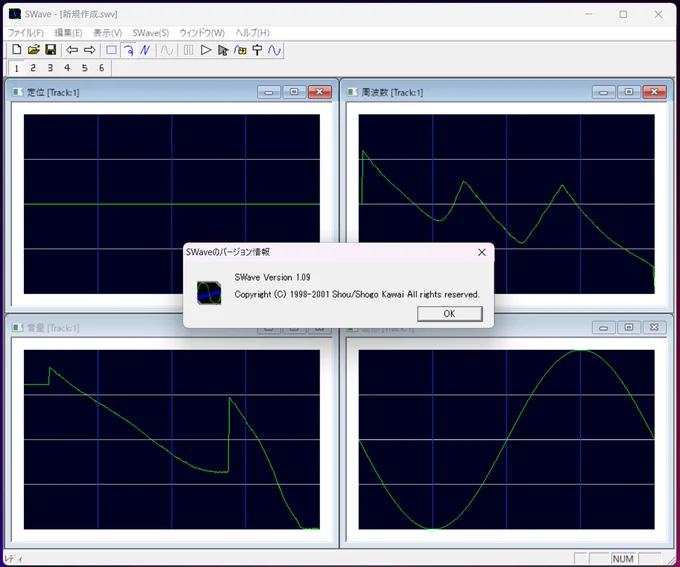Close the bottom-right waveform child window
This screenshot has width=680, height=567.
click(654, 328)
